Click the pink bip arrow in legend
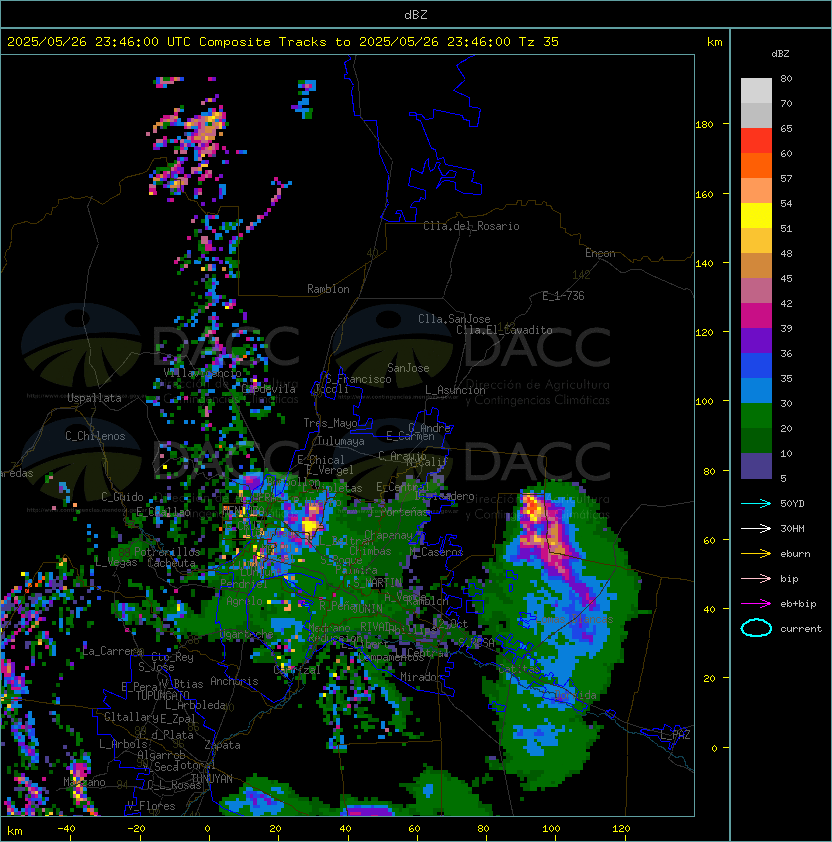The image size is (832, 842). 756,579
